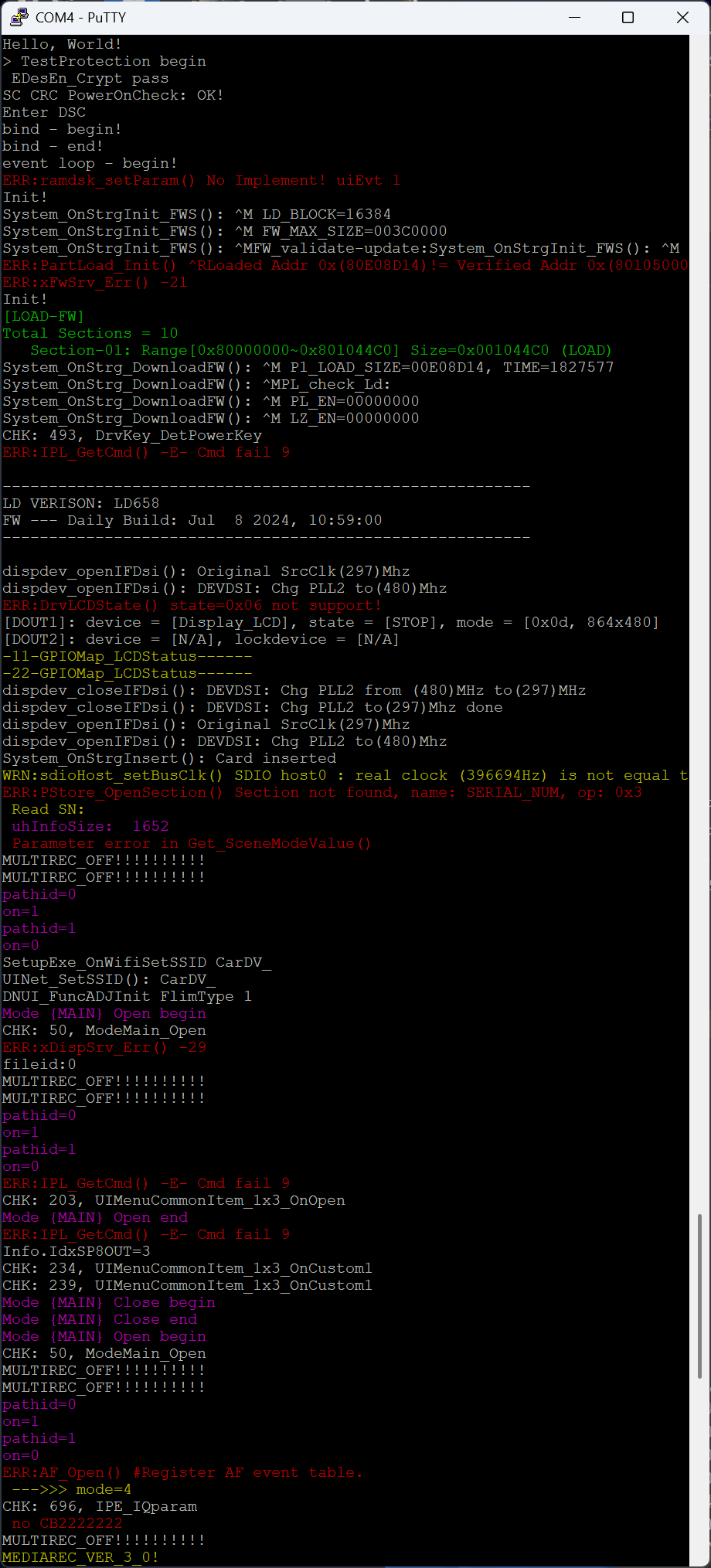Click the COM4 - PuTTY title text
The width and height of the screenshot is (711, 1568).
[80, 17]
